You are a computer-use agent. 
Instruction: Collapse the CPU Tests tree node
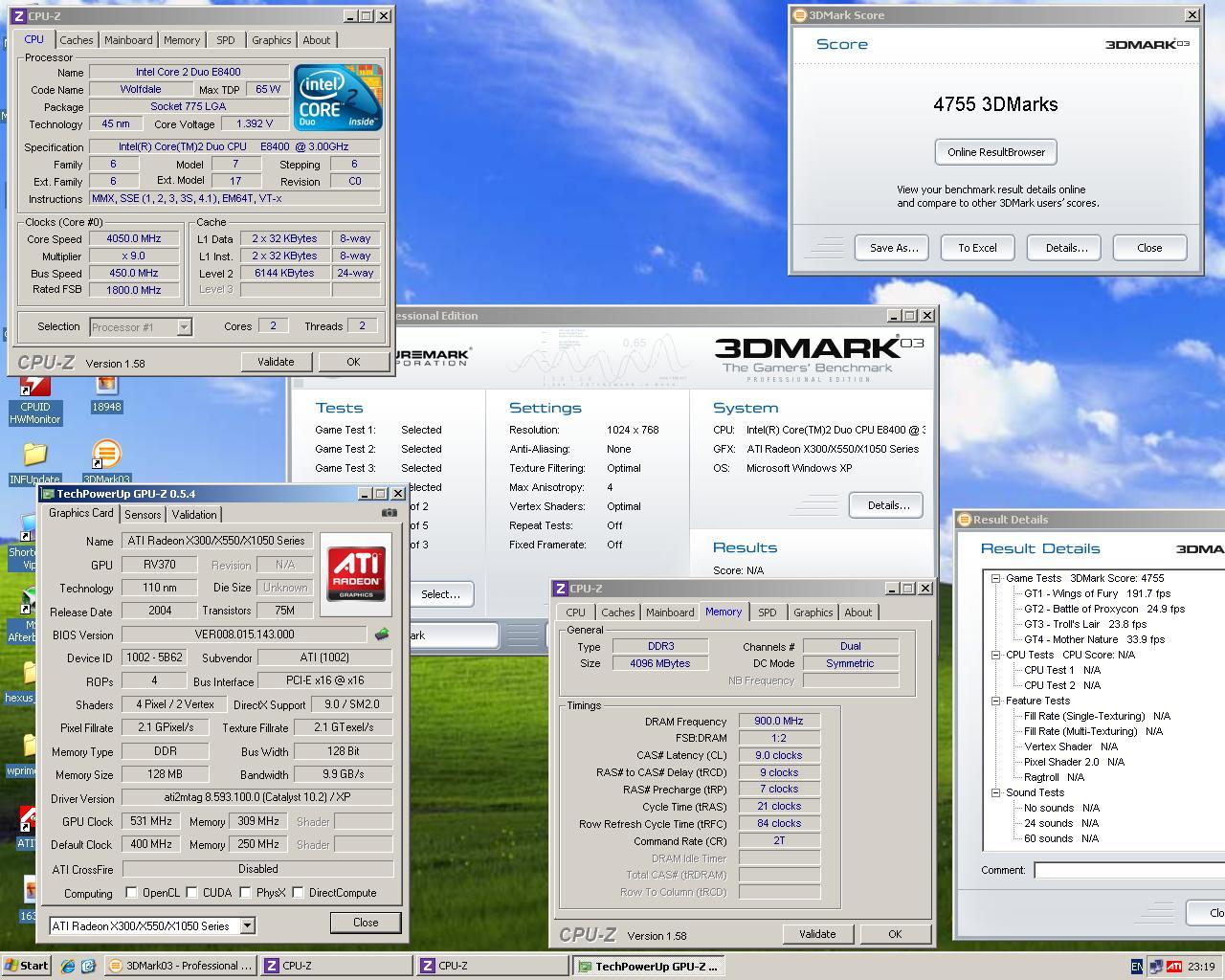pos(995,655)
